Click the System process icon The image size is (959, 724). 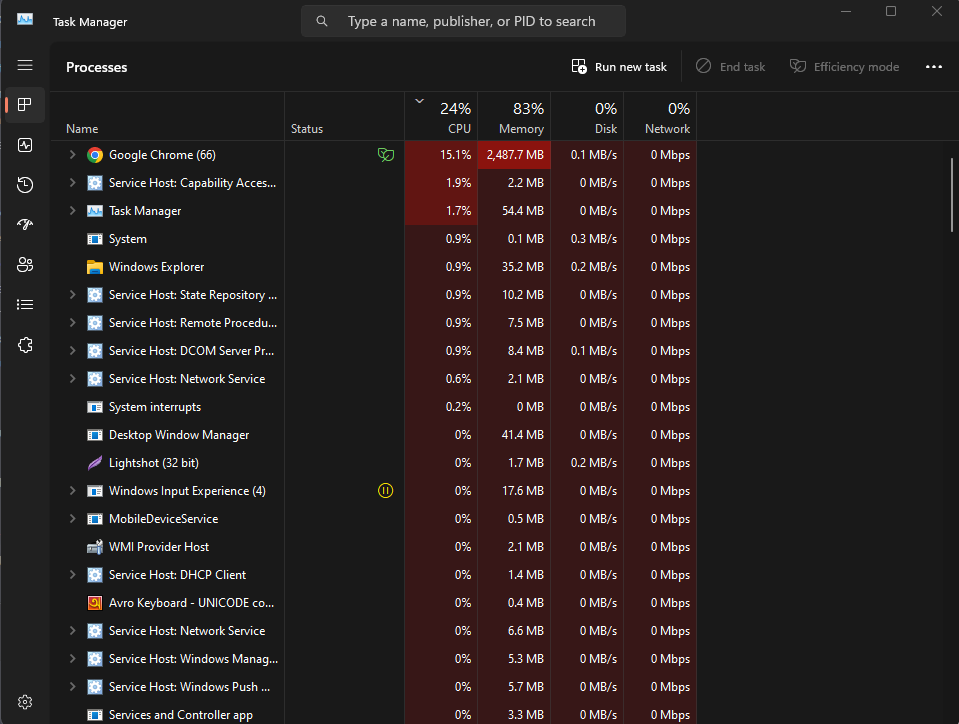click(x=95, y=239)
